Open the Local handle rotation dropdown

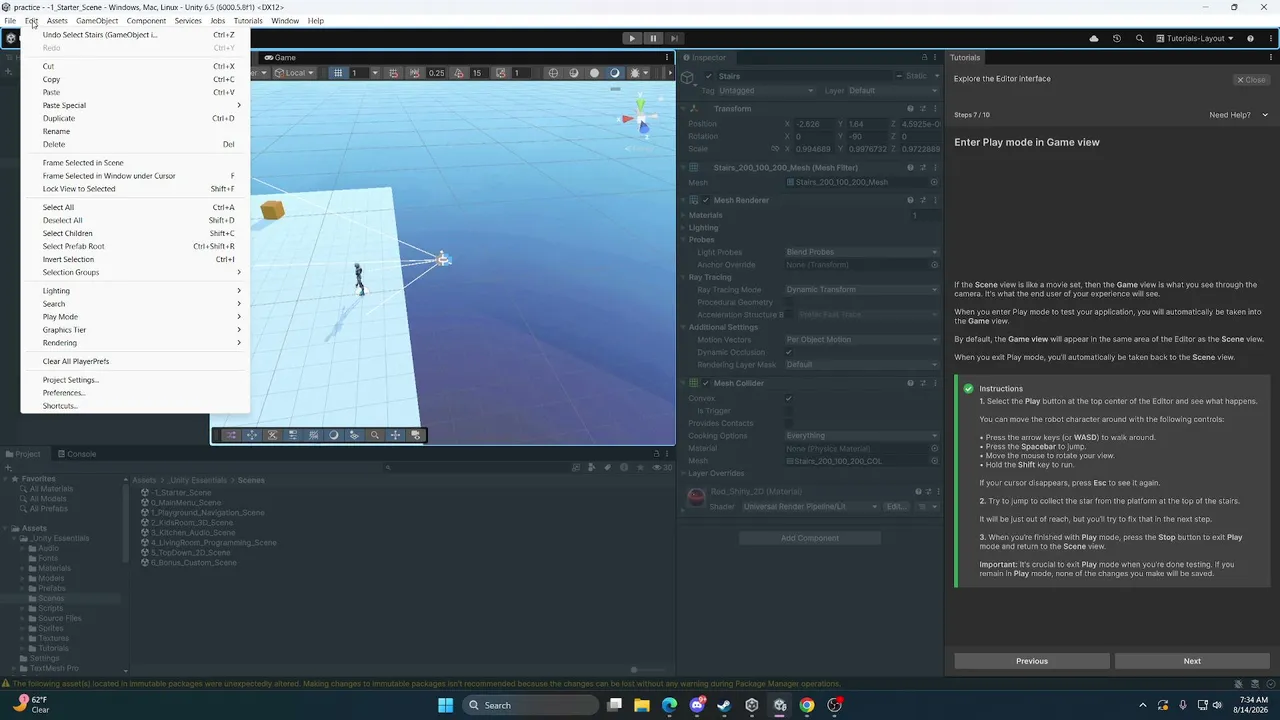292,73
